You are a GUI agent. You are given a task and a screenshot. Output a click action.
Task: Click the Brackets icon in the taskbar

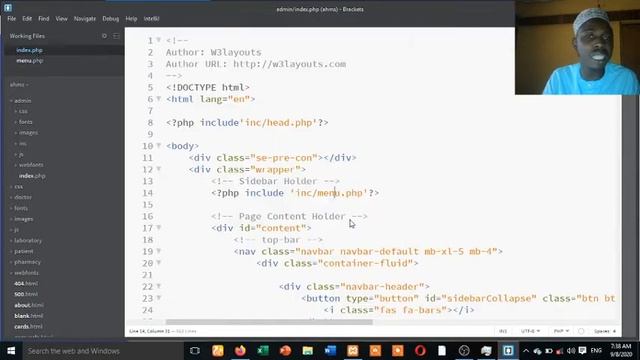508,351
